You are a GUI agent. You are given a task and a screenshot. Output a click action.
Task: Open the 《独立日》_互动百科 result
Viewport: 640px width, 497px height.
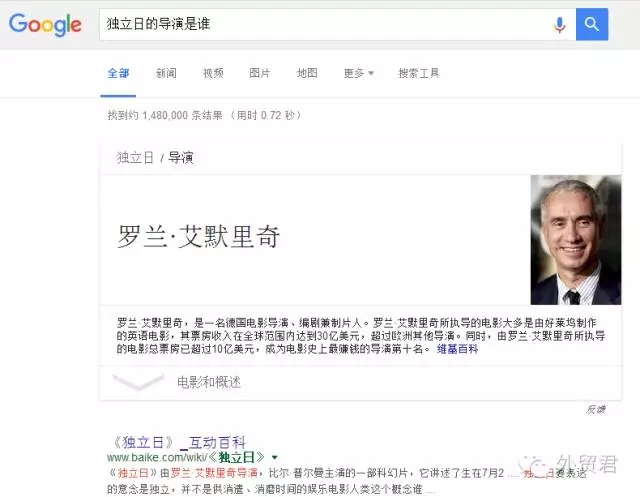click(x=179, y=442)
